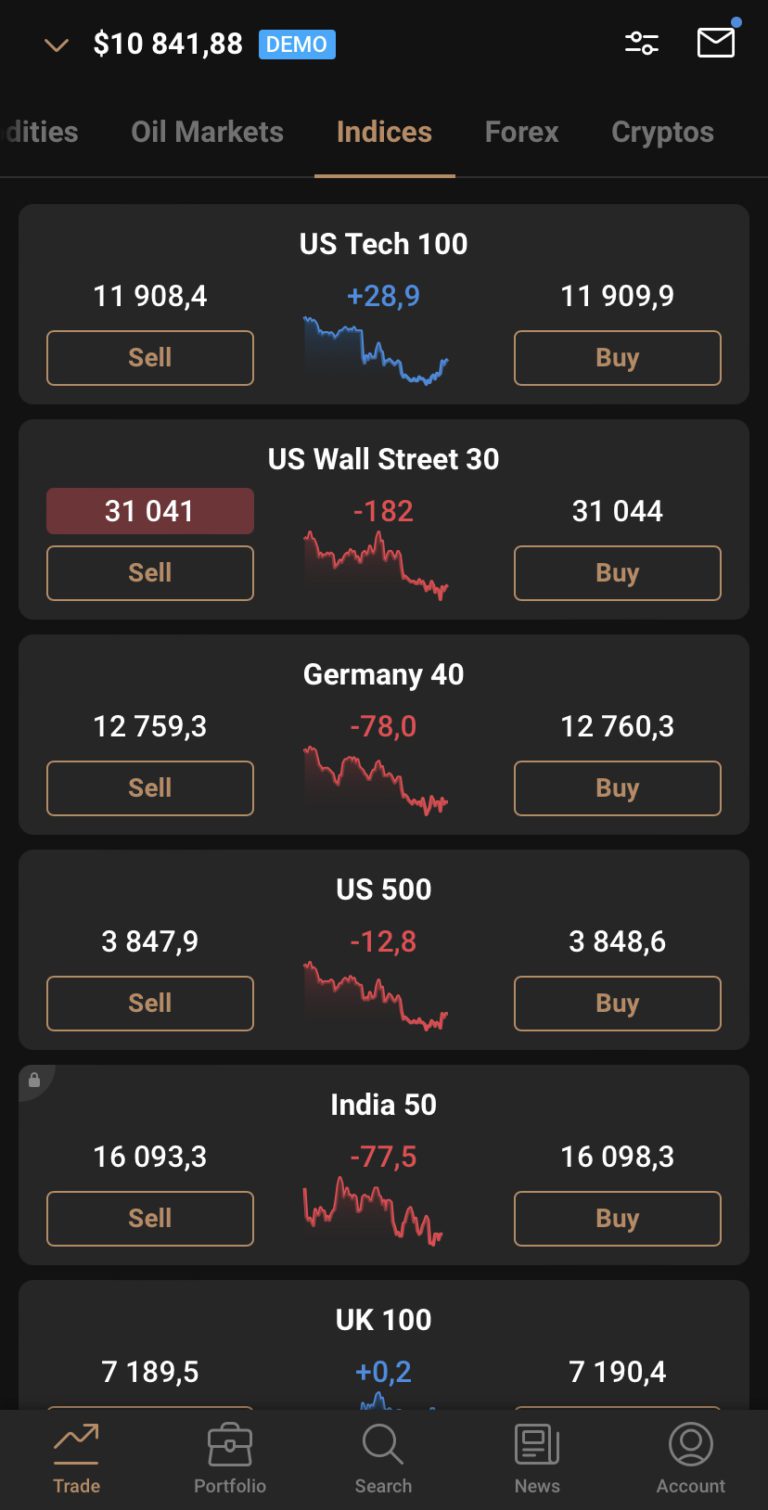Open the Account profile icon
Screen dimensions: 768x1510
[691, 1445]
